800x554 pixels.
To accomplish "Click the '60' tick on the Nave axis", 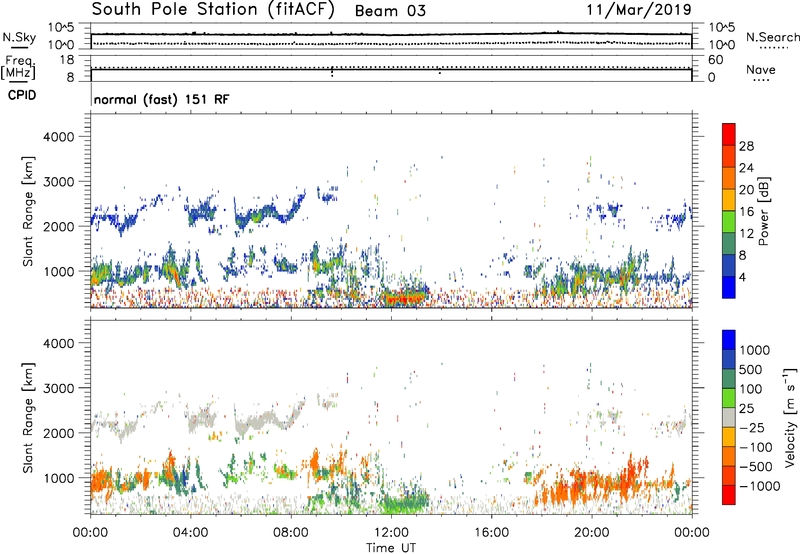I will pyautogui.click(x=715, y=60).
